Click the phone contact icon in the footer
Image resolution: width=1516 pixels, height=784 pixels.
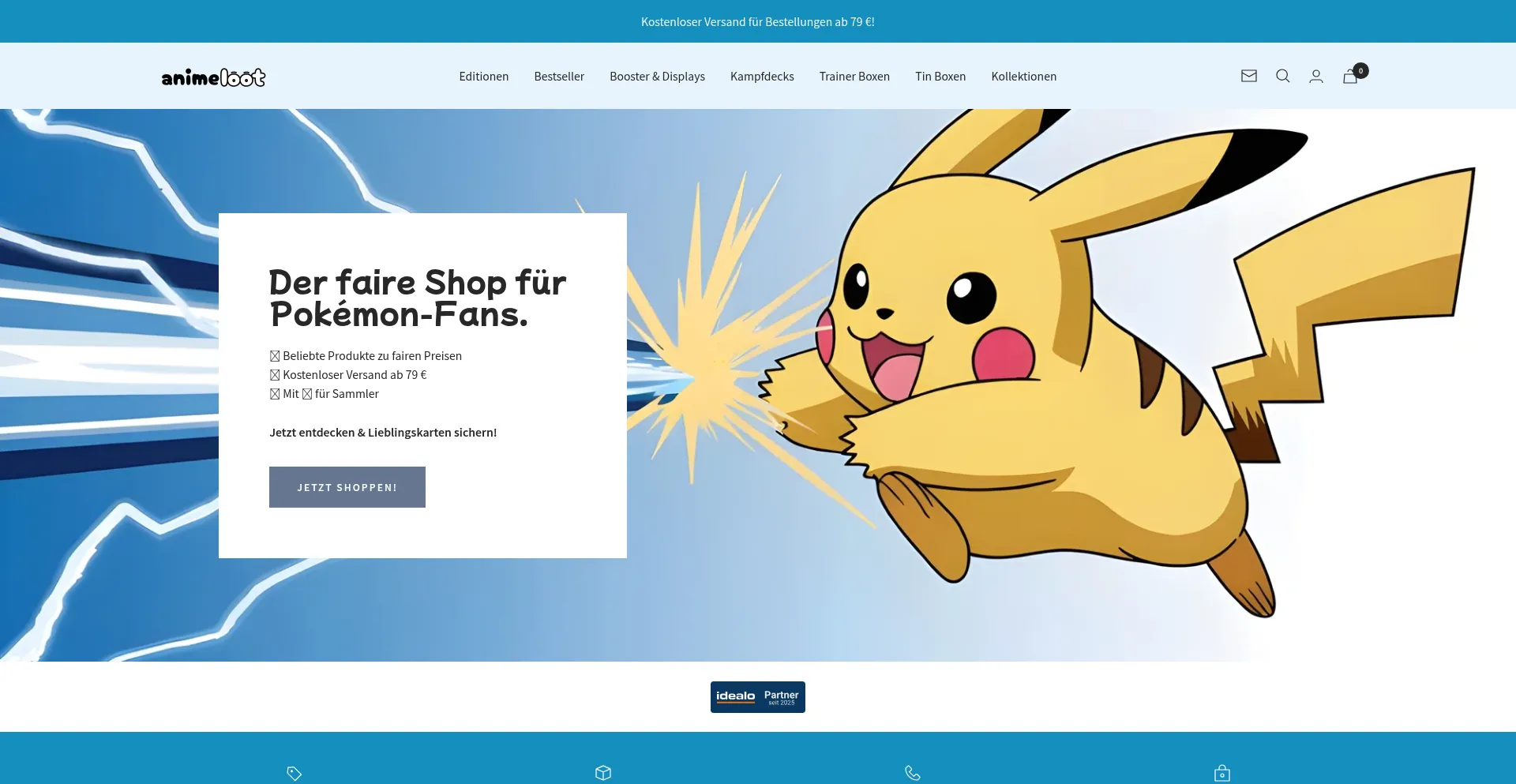click(x=913, y=773)
